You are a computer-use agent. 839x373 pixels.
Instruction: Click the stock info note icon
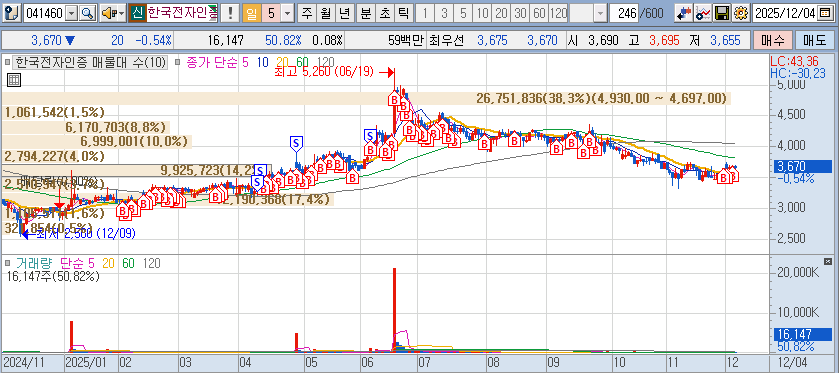(x=13, y=13)
